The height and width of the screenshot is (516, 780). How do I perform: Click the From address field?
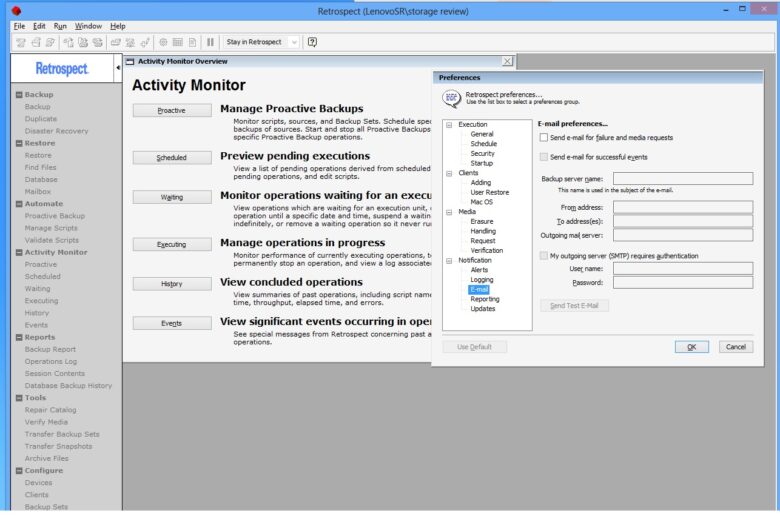pos(683,207)
